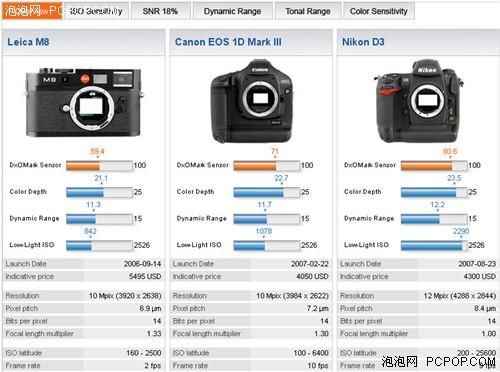Viewport: 500px width, 372px height.
Task: Select Canon pixel pitch 7.2 µm
Action: 318,309
